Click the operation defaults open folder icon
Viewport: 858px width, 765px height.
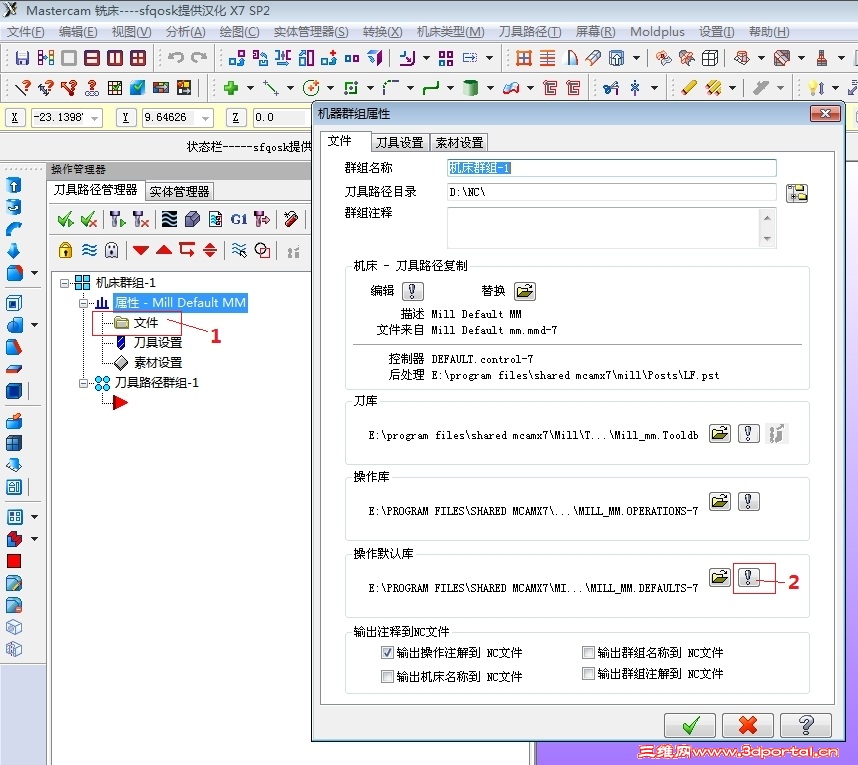(x=720, y=577)
